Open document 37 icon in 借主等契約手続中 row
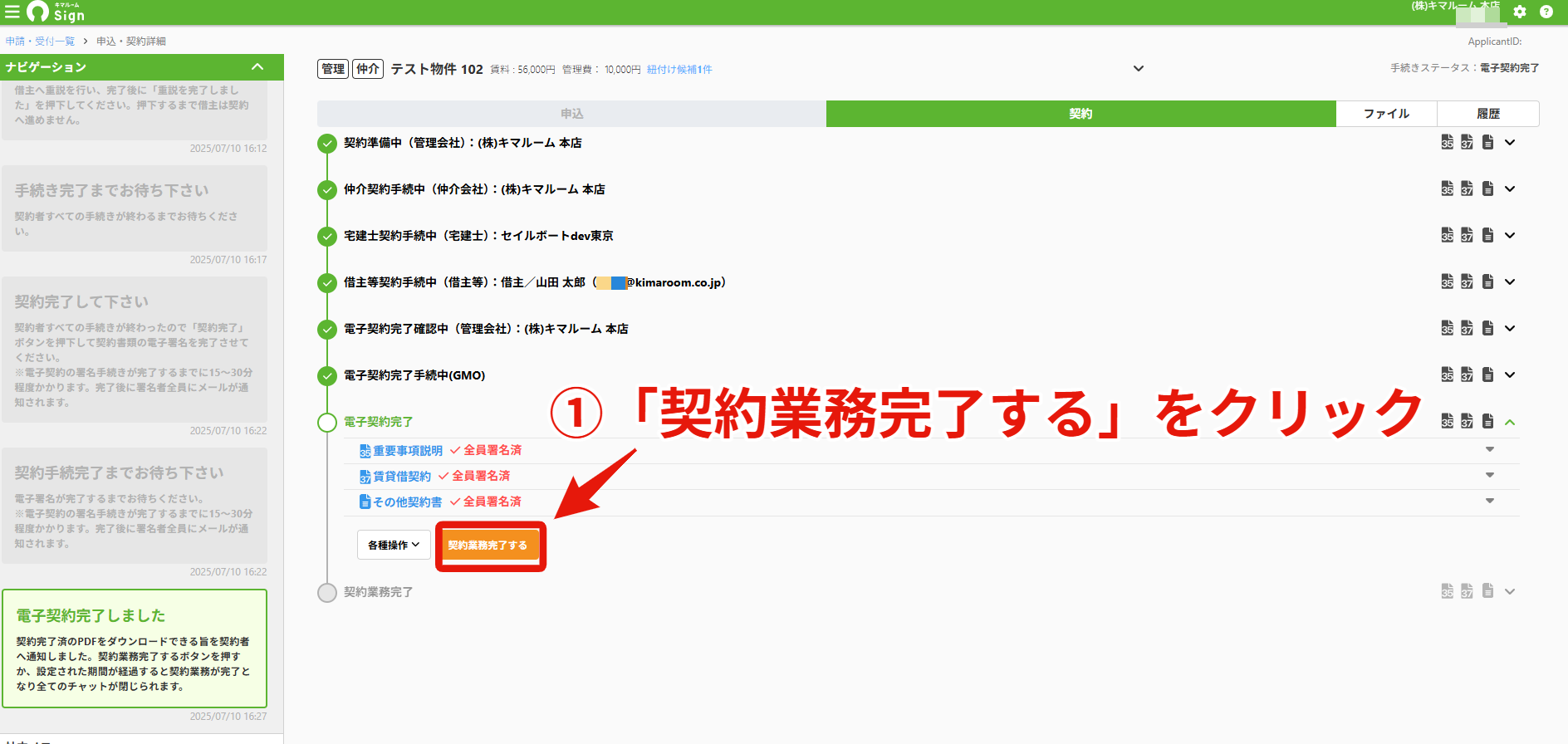This screenshot has height=744, width=1568. point(1468,281)
